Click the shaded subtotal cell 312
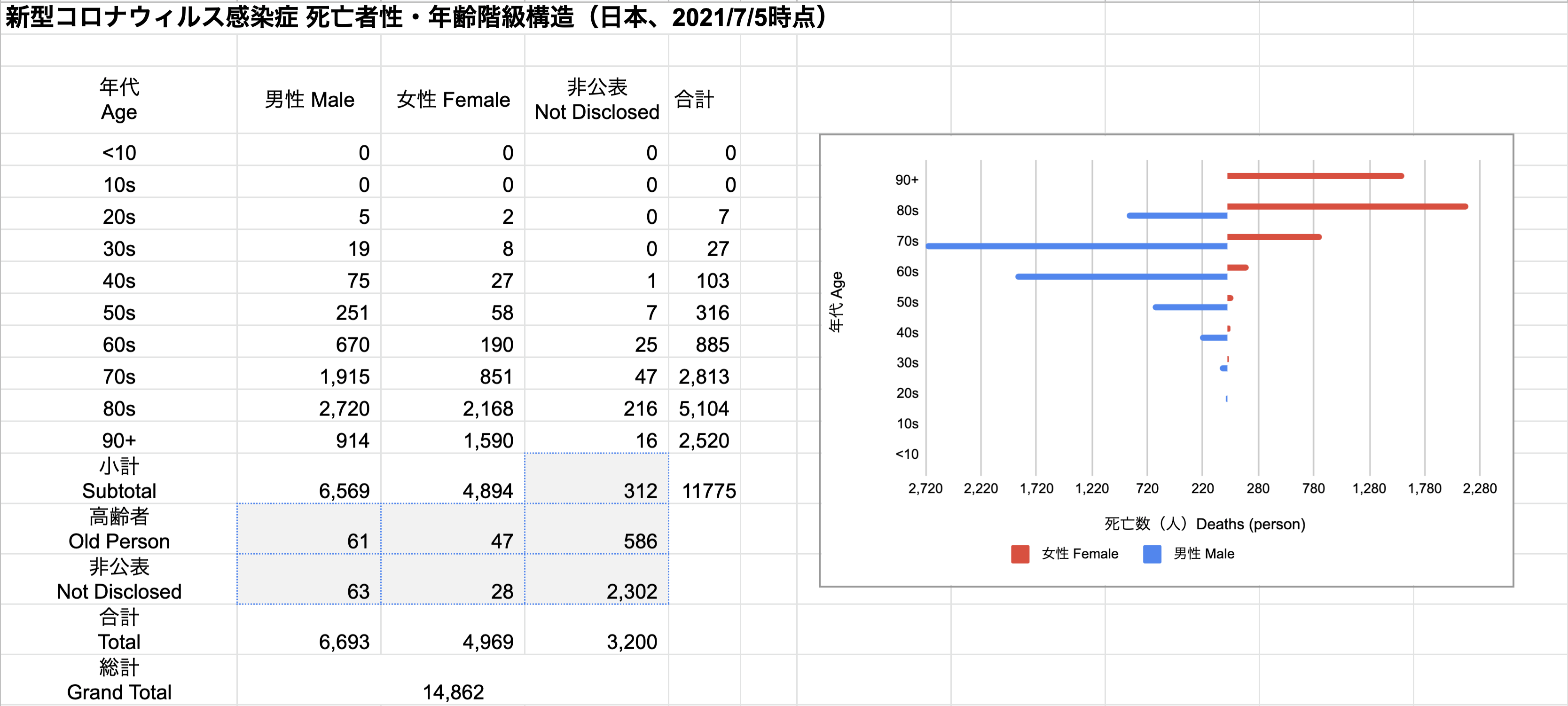 [596, 479]
